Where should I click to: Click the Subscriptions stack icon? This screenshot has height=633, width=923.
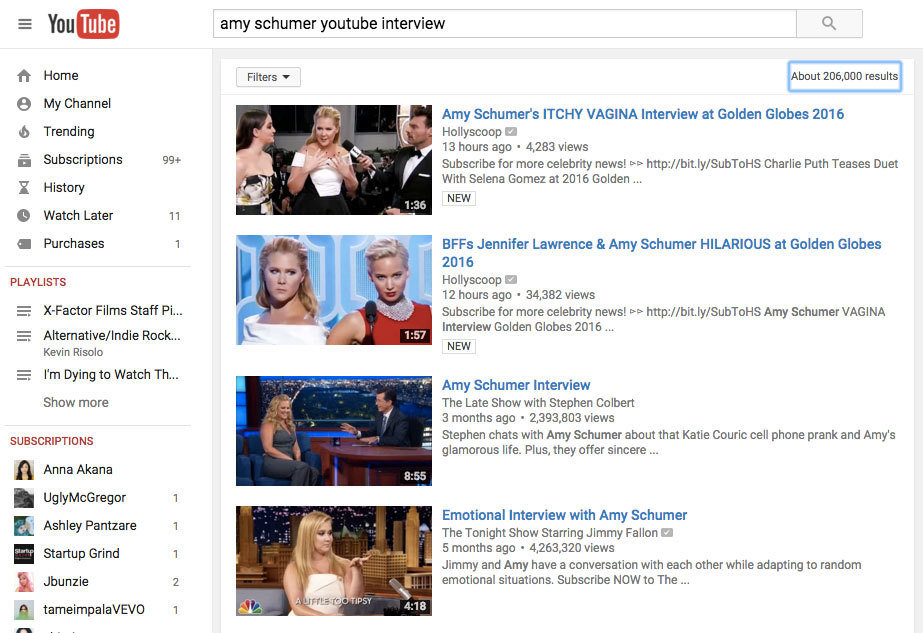click(x=24, y=160)
